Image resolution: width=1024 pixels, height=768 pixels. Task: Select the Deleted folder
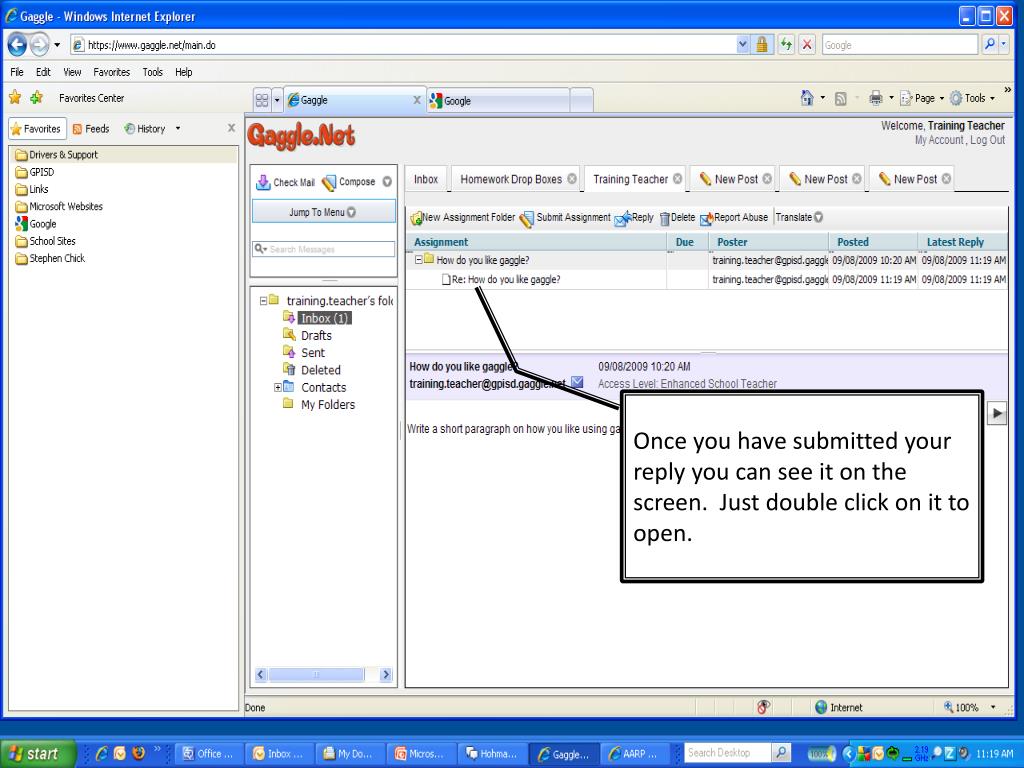coord(321,370)
